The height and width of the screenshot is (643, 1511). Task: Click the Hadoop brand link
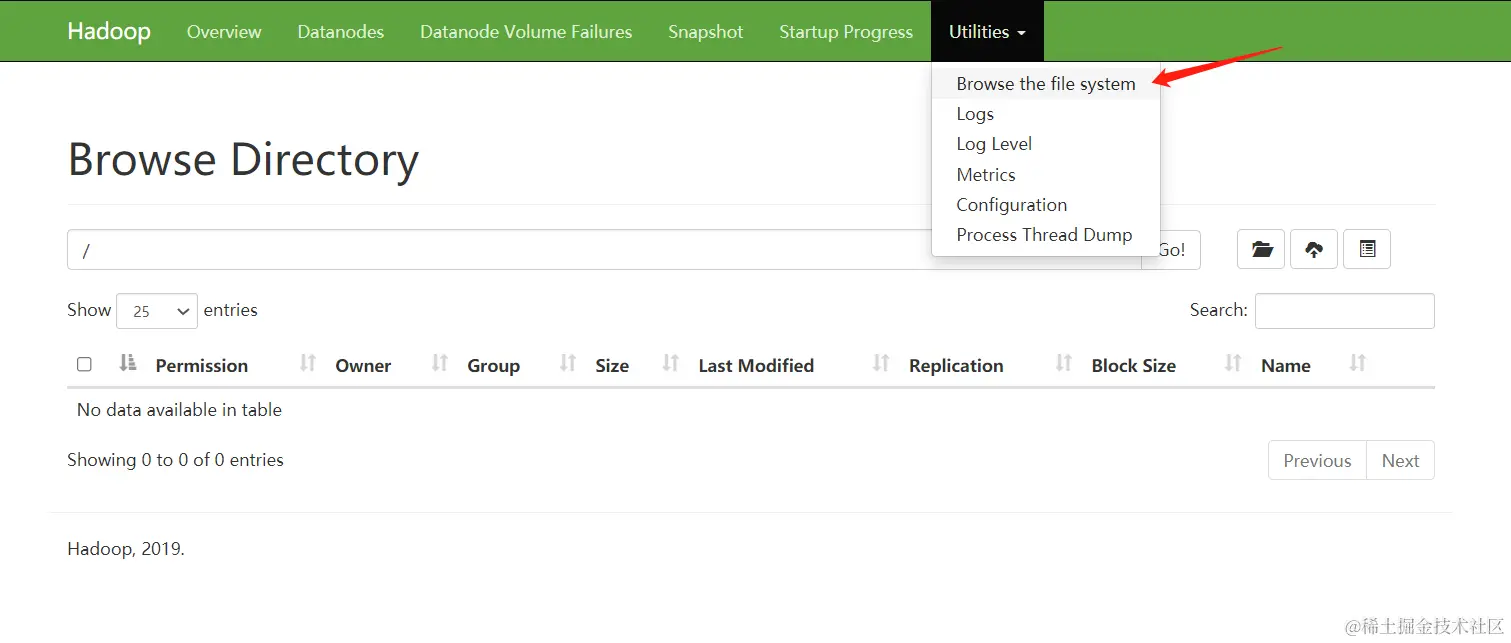109,31
